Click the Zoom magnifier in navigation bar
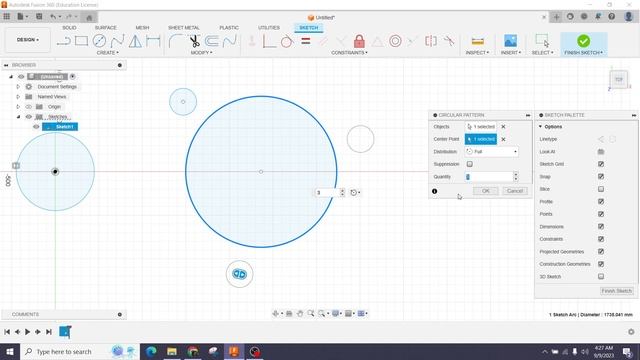 pyautogui.click(x=311, y=313)
